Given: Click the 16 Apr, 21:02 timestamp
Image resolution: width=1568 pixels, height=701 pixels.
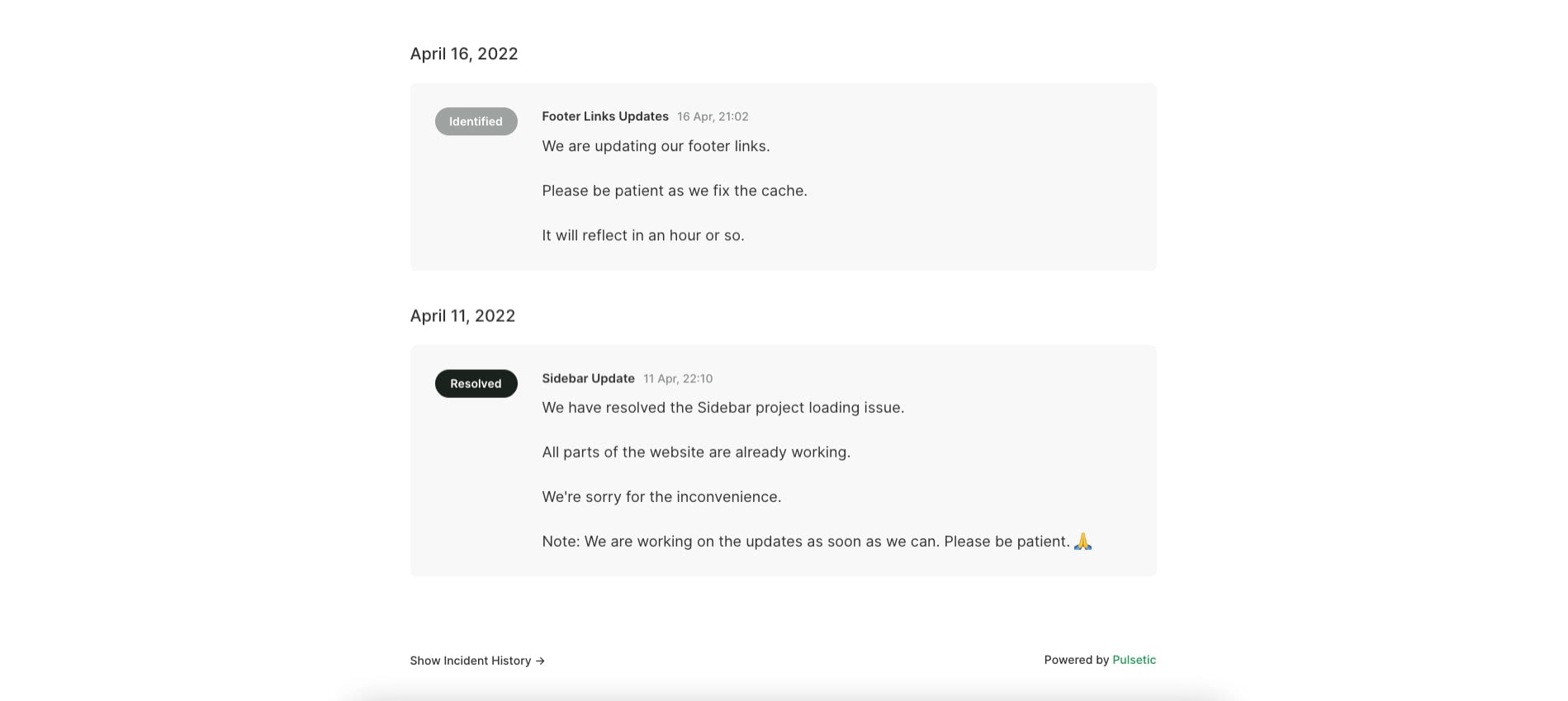Looking at the screenshot, I should pyautogui.click(x=713, y=116).
